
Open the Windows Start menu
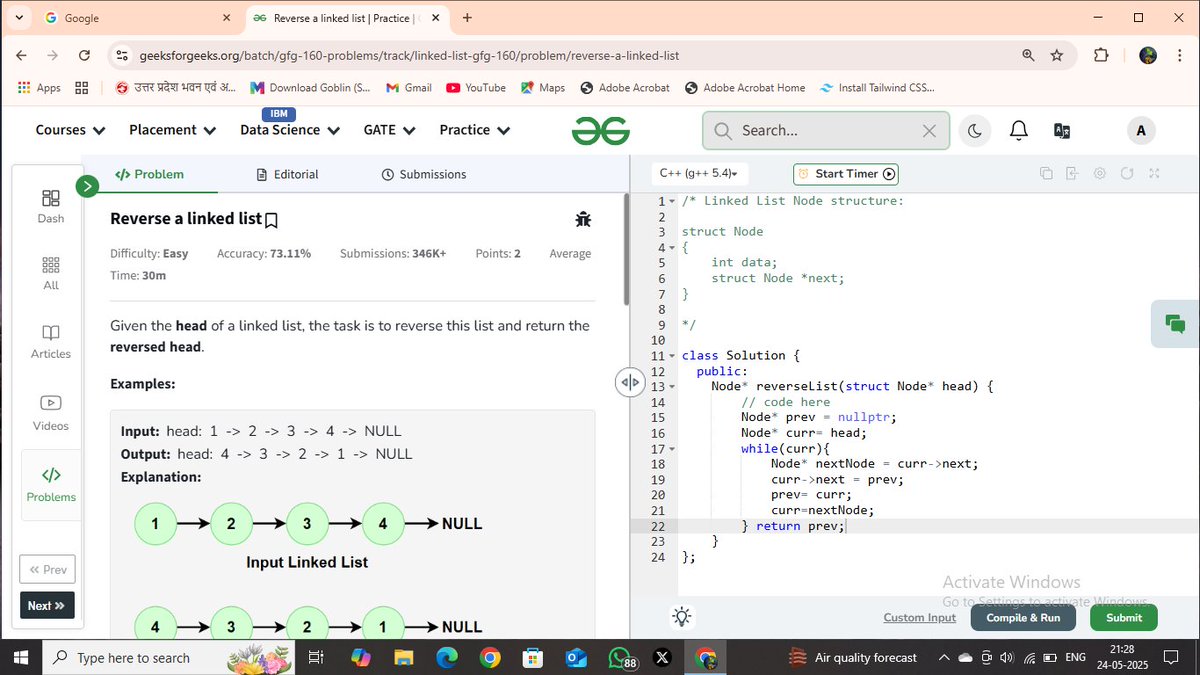[22, 657]
